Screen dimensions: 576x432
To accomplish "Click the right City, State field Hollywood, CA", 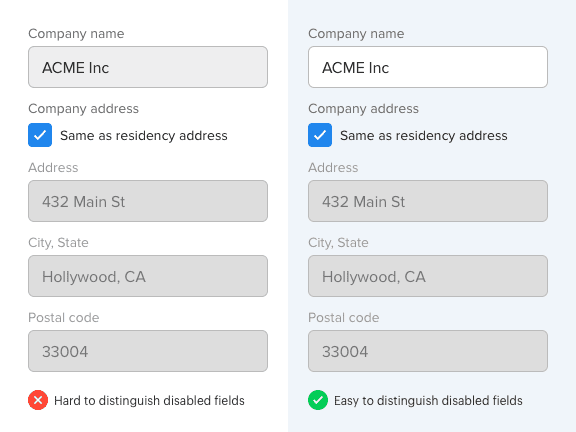I will coord(428,276).
